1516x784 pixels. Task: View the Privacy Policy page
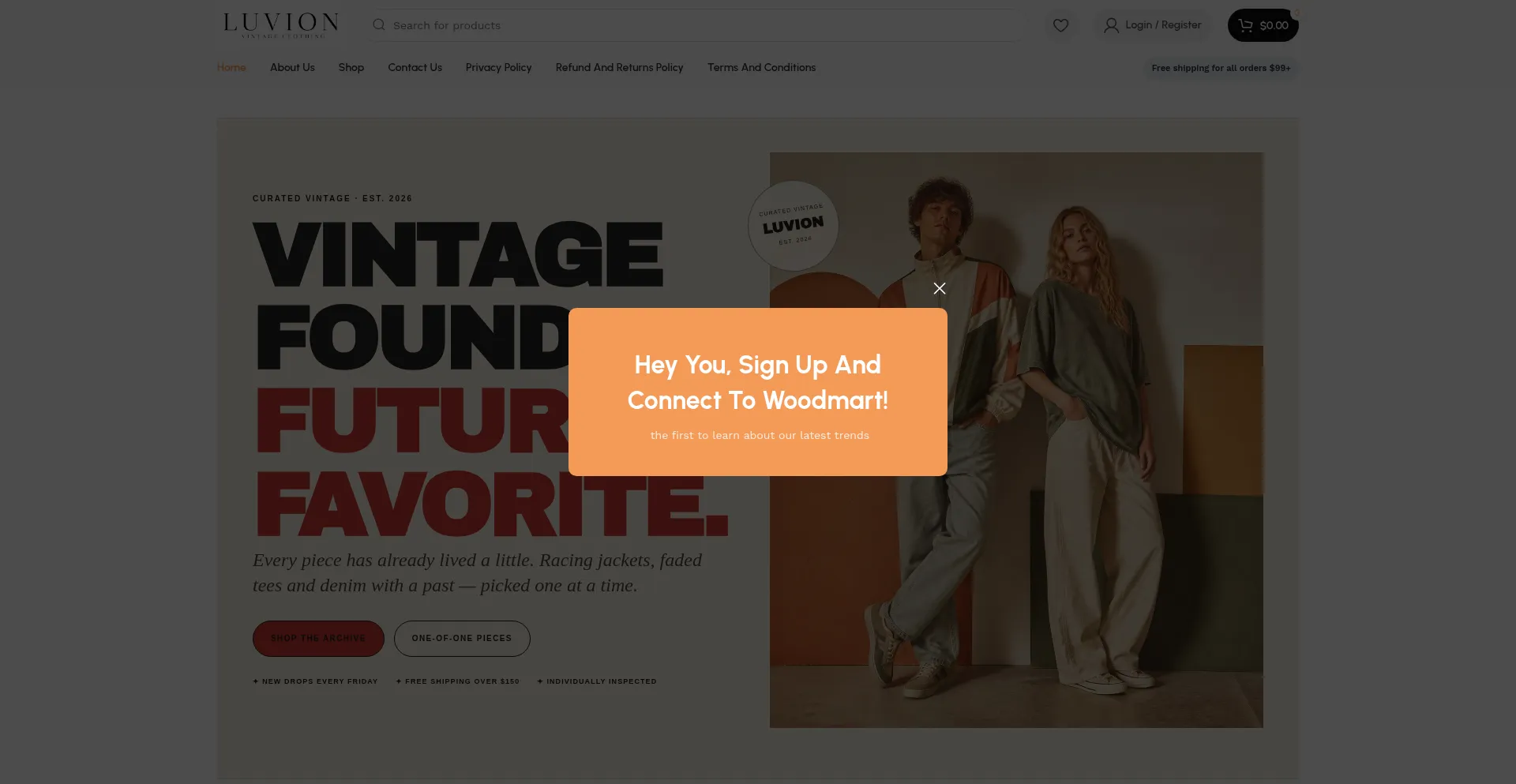(498, 68)
